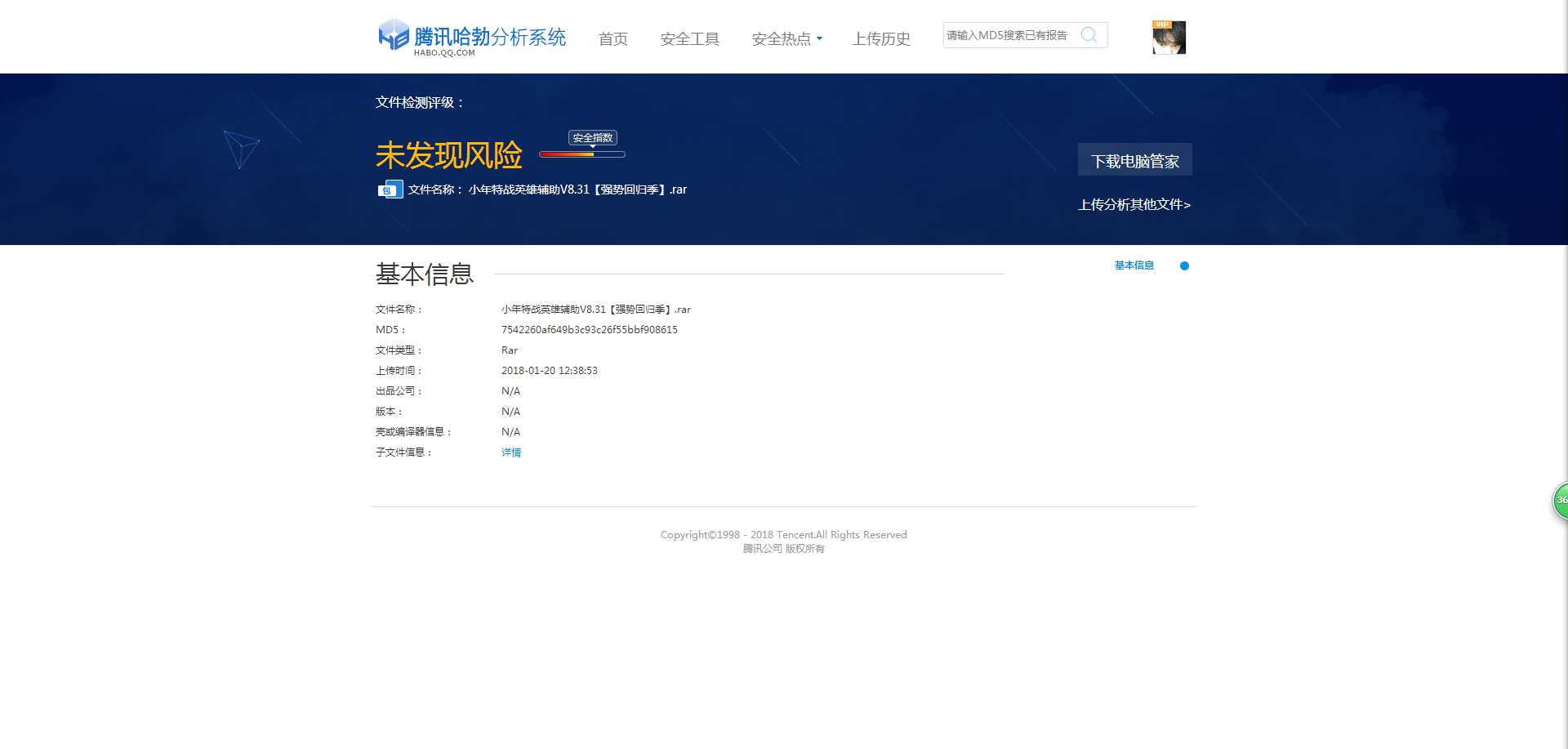The image size is (1568, 749).
Task: Click the HABO.QQ.COM subtitle text
Action: (x=444, y=53)
